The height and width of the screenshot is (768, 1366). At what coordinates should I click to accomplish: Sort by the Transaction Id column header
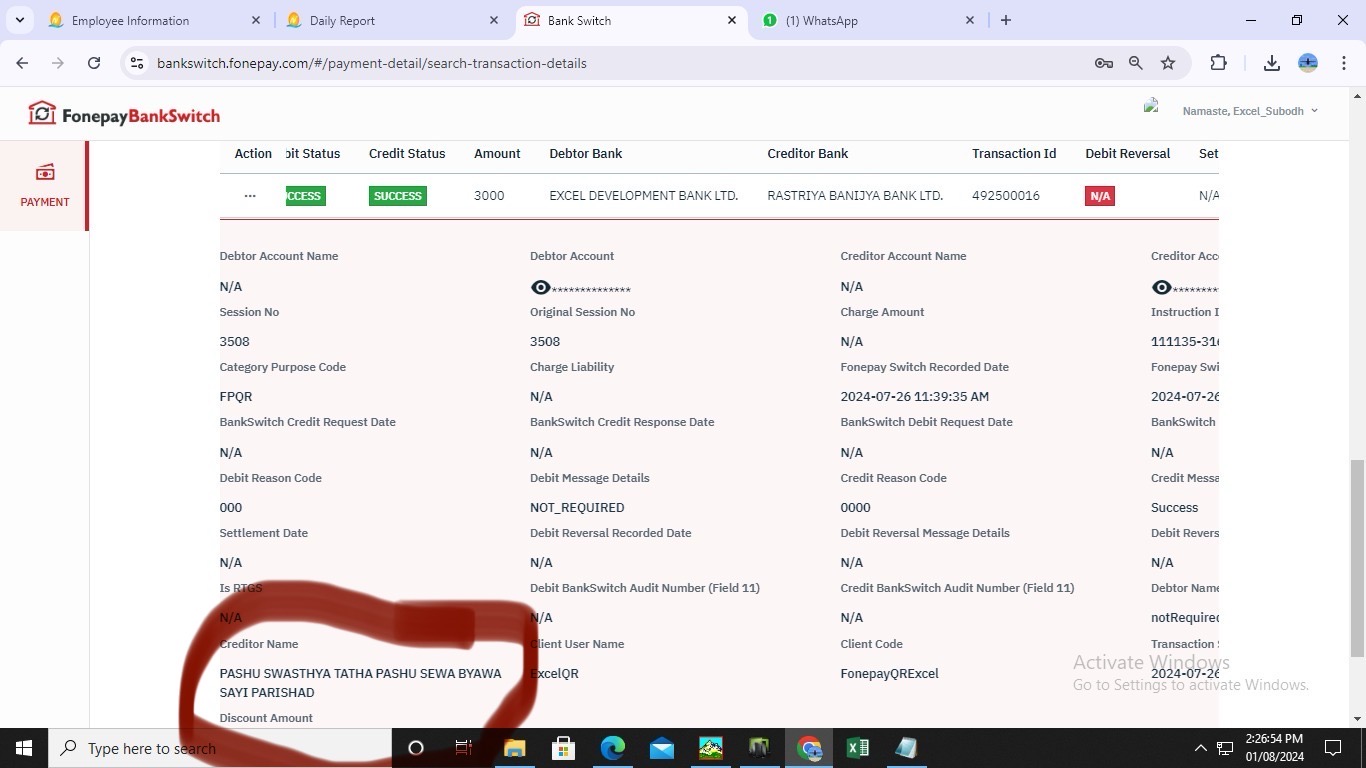point(1014,154)
